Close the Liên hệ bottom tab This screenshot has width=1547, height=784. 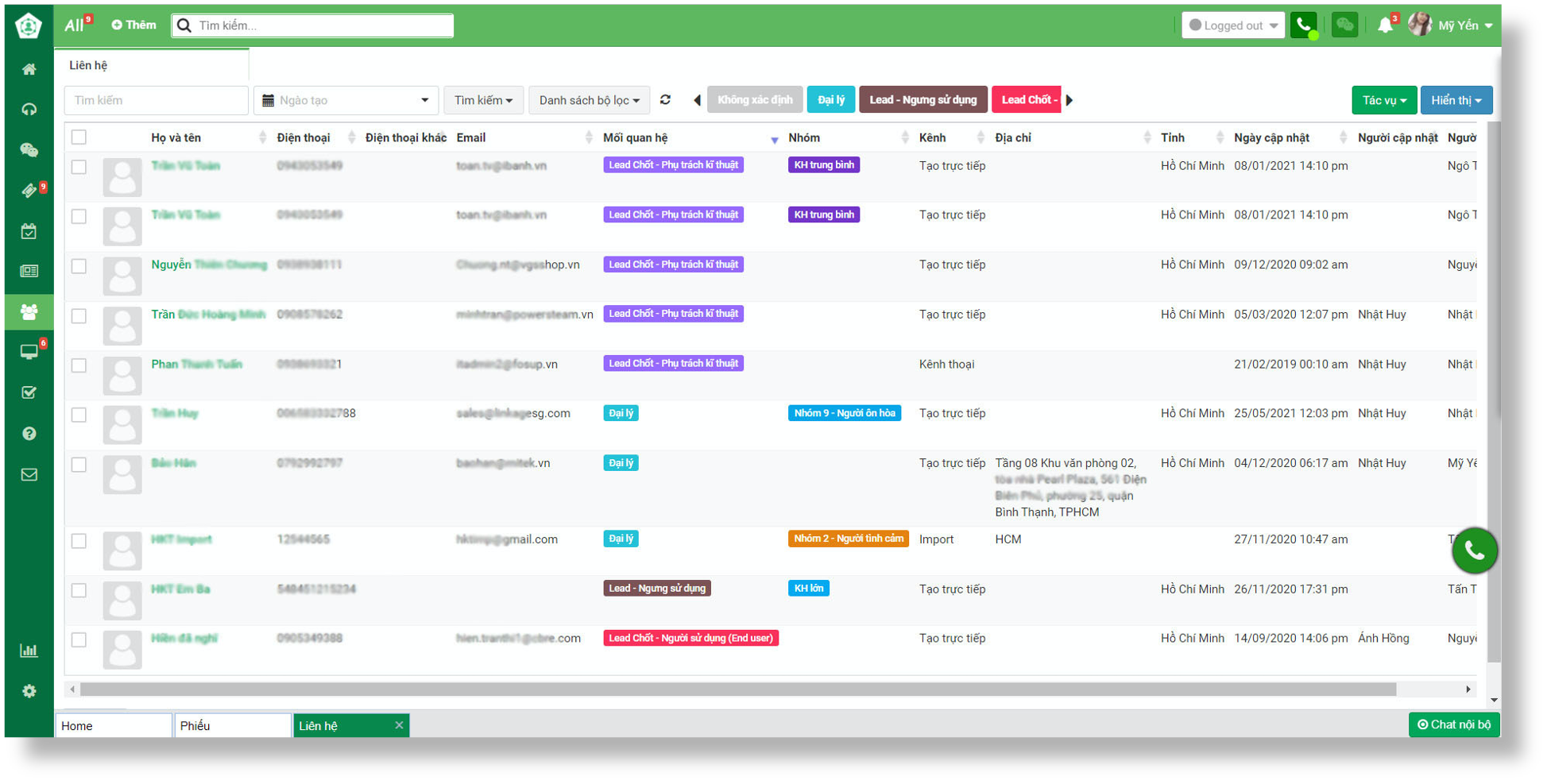pyautogui.click(x=399, y=725)
